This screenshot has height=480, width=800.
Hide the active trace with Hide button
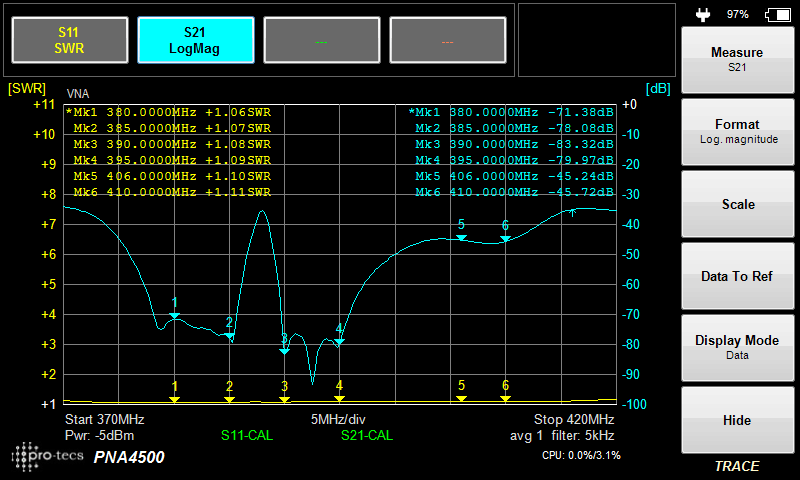coord(736,420)
